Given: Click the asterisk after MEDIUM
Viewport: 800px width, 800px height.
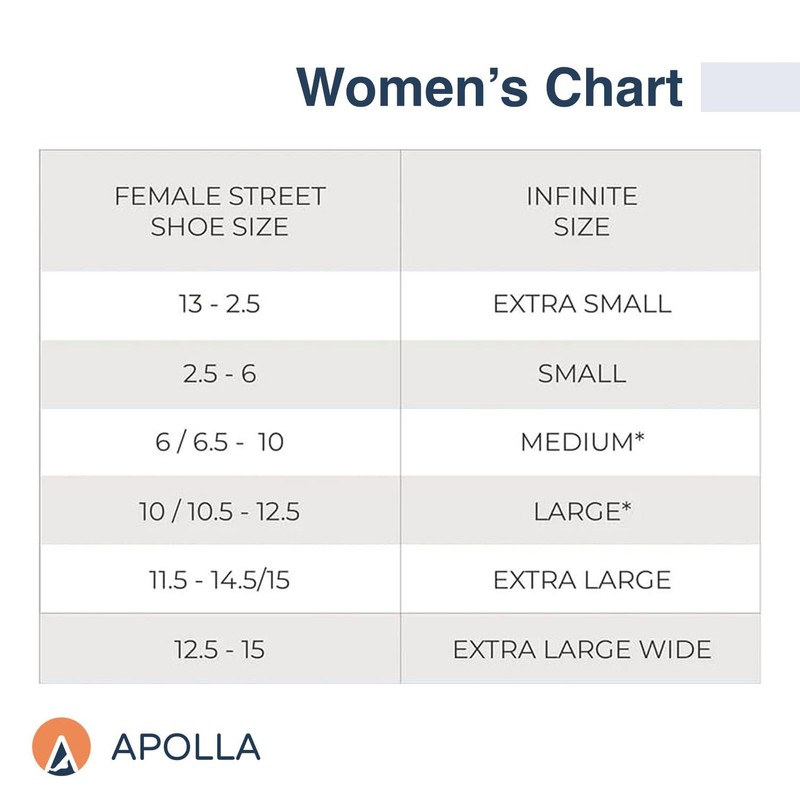Looking at the screenshot, I should pos(637,439).
